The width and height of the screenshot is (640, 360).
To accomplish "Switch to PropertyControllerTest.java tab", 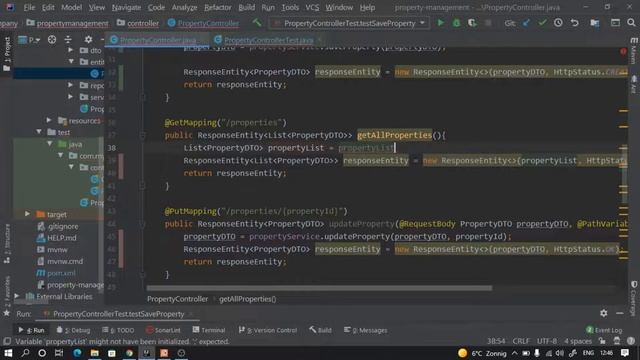I will tap(269, 40).
